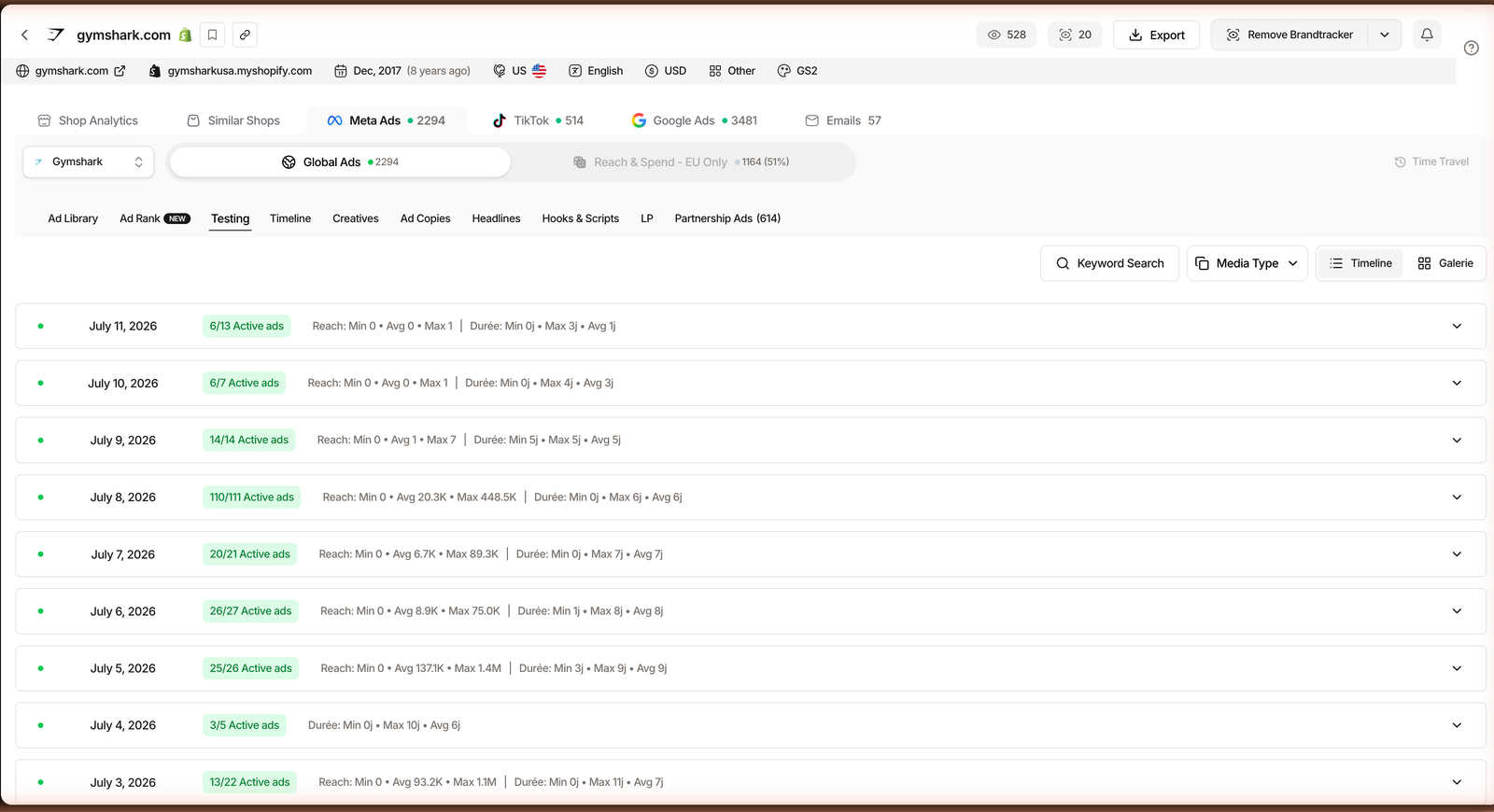Switch to Hooks & Scripts sub-tab
The image size is (1494, 812).
(x=581, y=218)
